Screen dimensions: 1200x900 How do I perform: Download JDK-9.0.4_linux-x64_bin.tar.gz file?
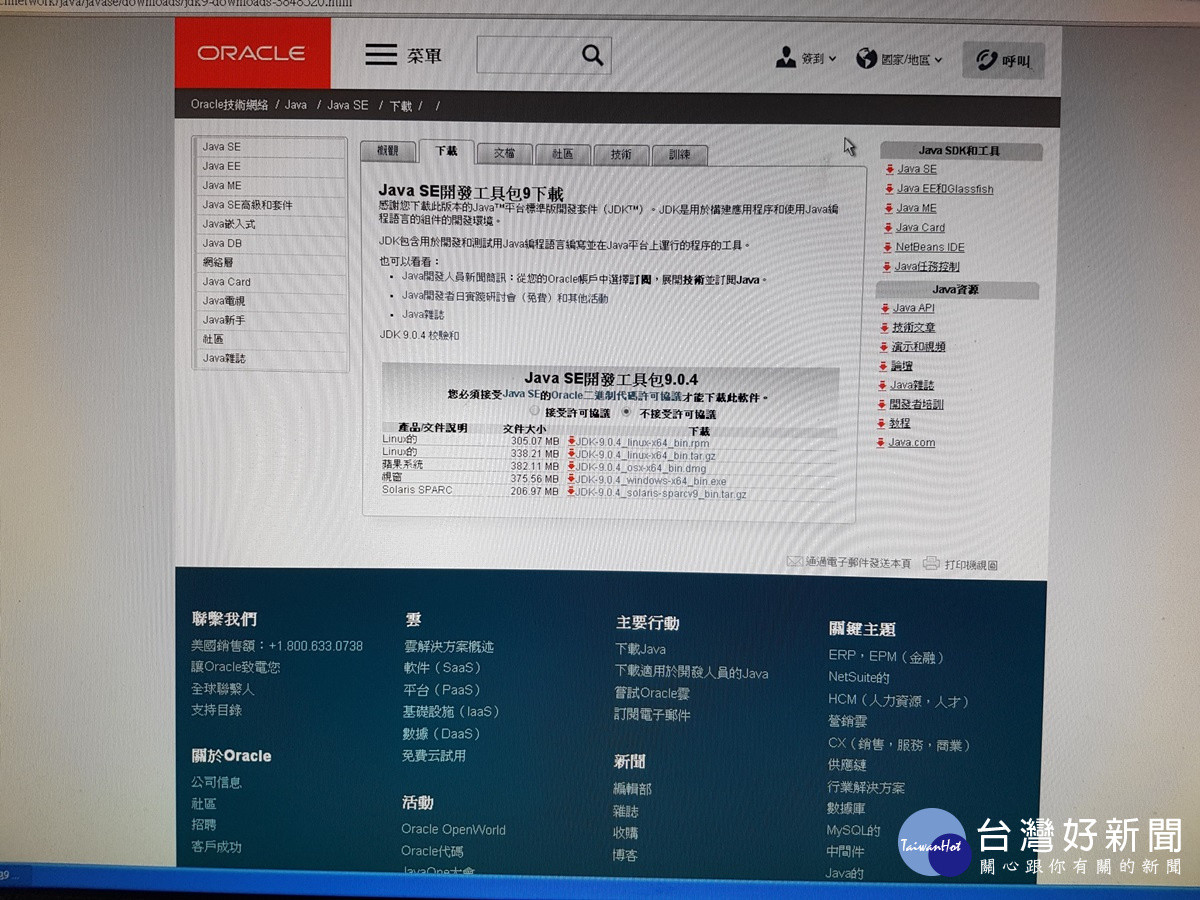645,455
